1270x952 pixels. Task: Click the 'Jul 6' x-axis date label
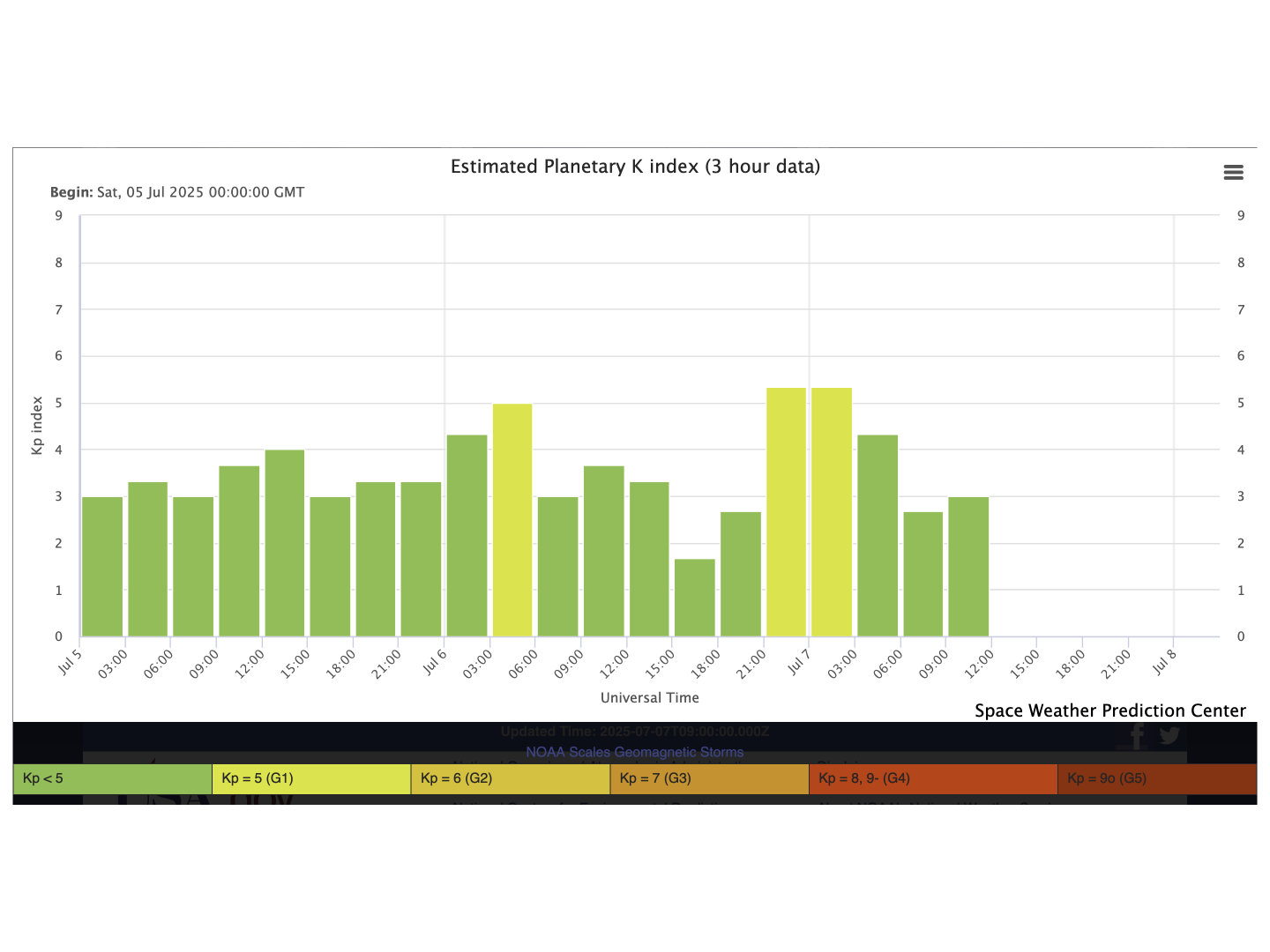click(x=435, y=661)
